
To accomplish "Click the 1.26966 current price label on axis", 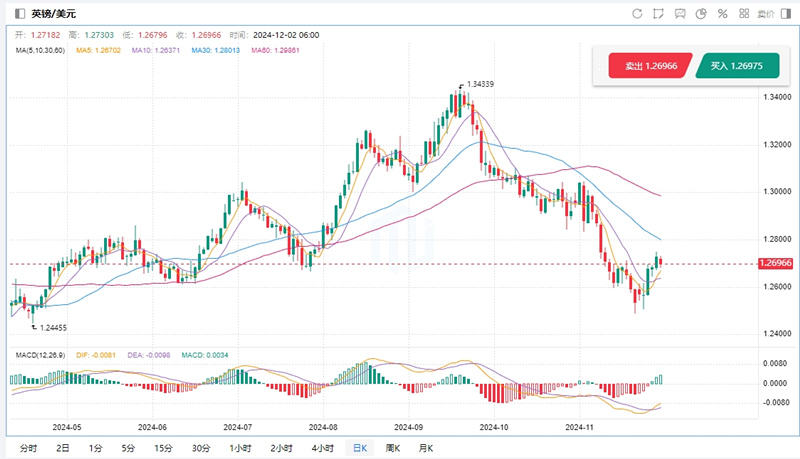I will (776, 263).
